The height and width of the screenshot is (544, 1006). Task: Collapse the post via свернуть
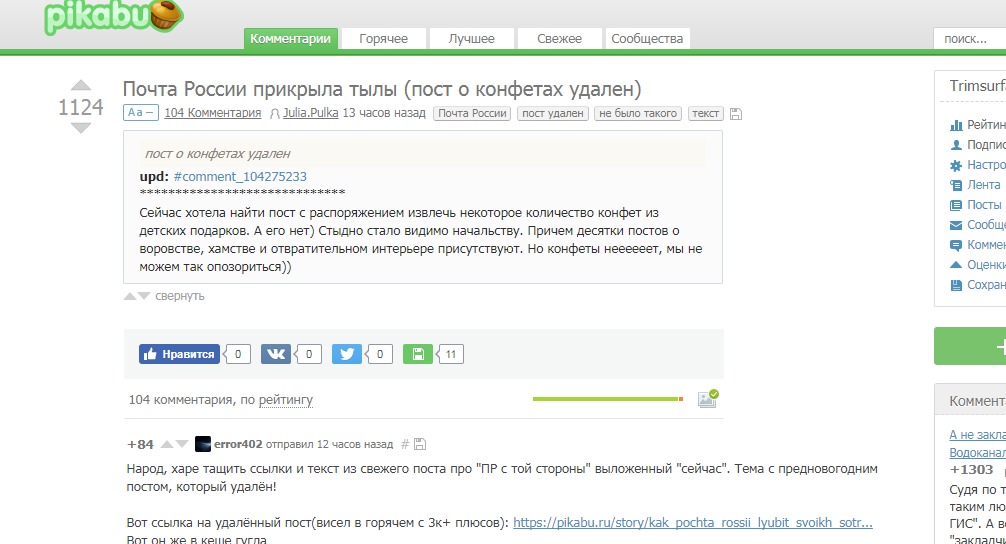[x=179, y=296]
